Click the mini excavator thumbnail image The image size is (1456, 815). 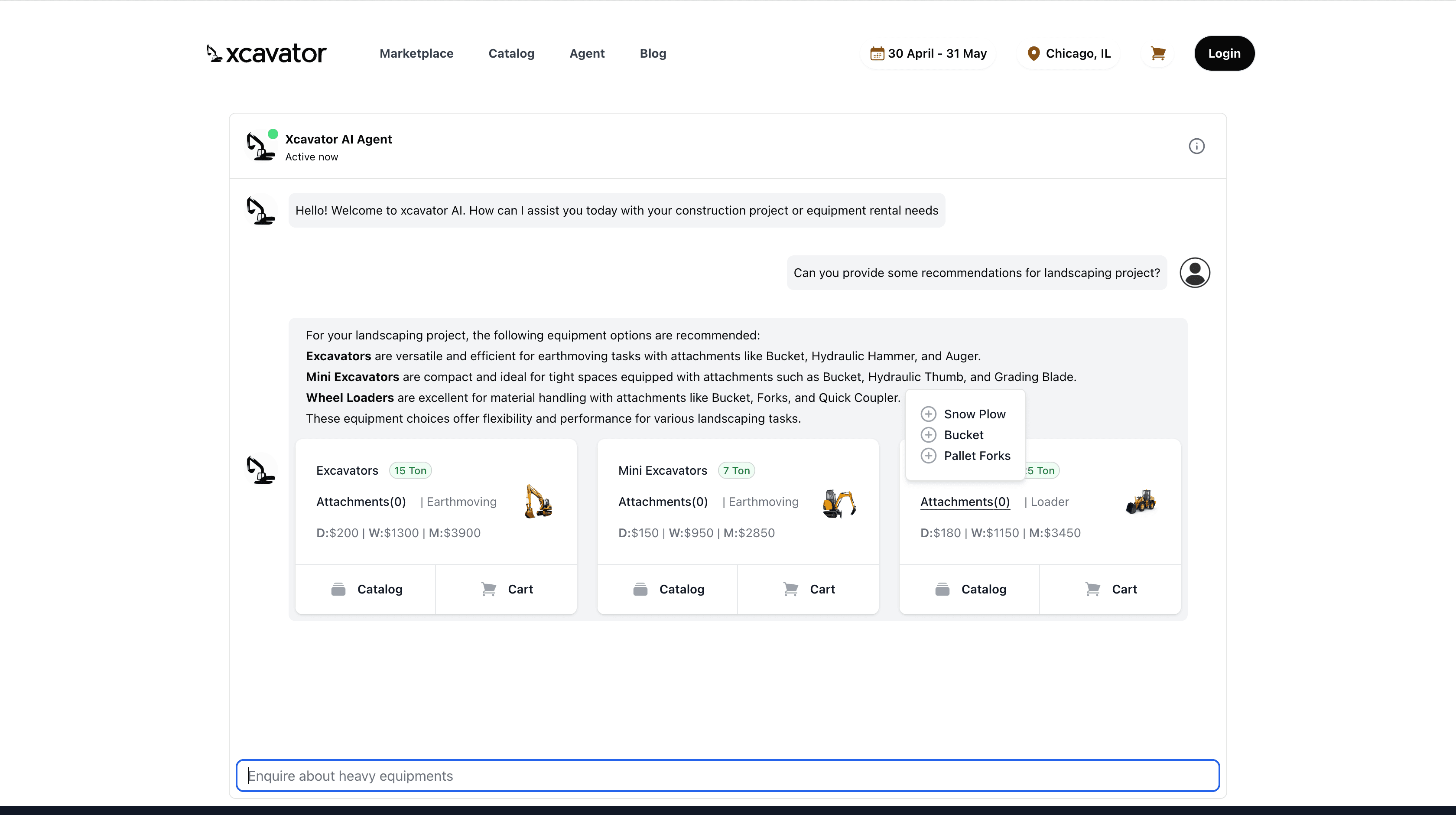point(839,503)
